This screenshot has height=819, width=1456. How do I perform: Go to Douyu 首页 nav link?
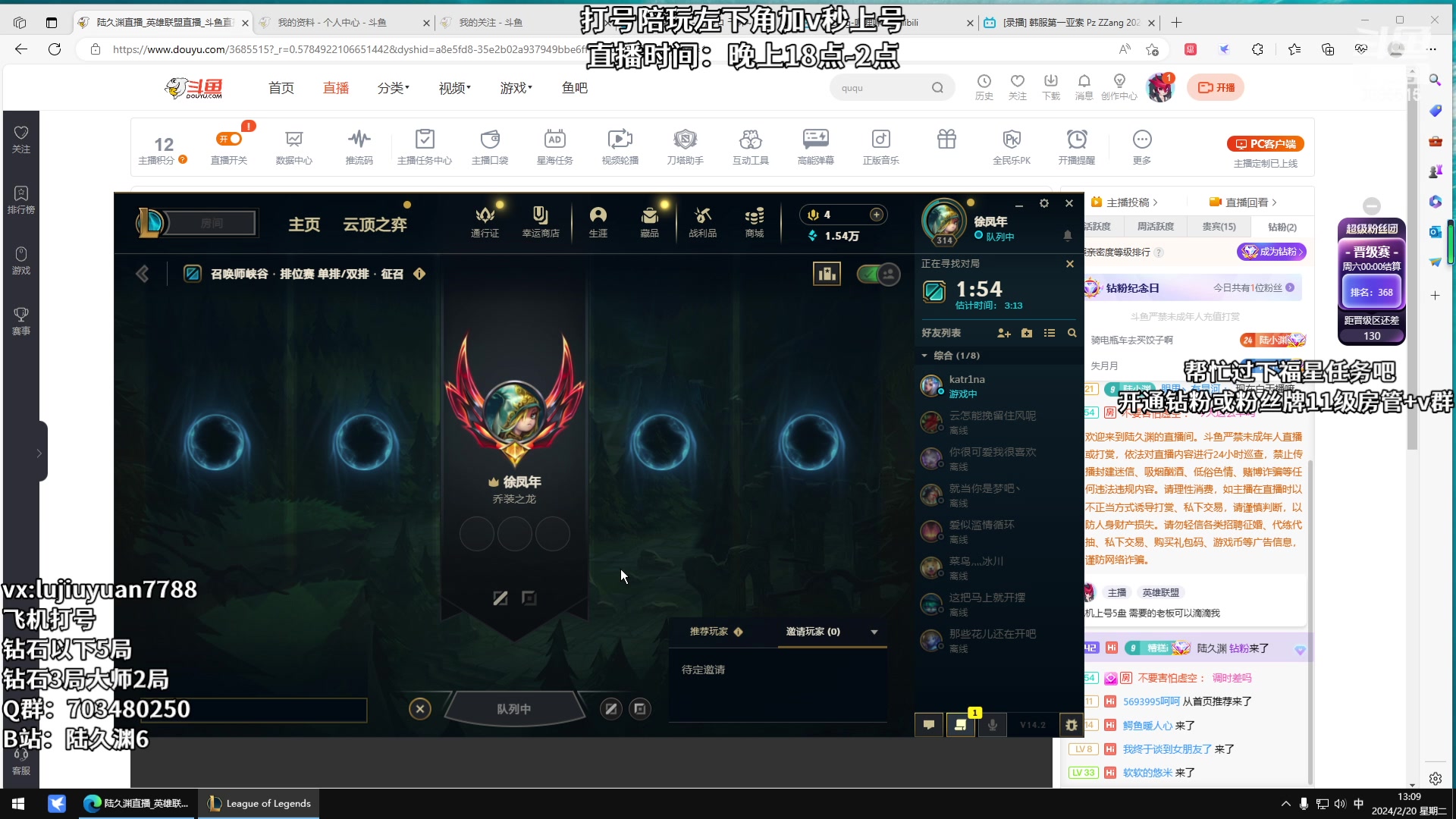(x=281, y=88)
